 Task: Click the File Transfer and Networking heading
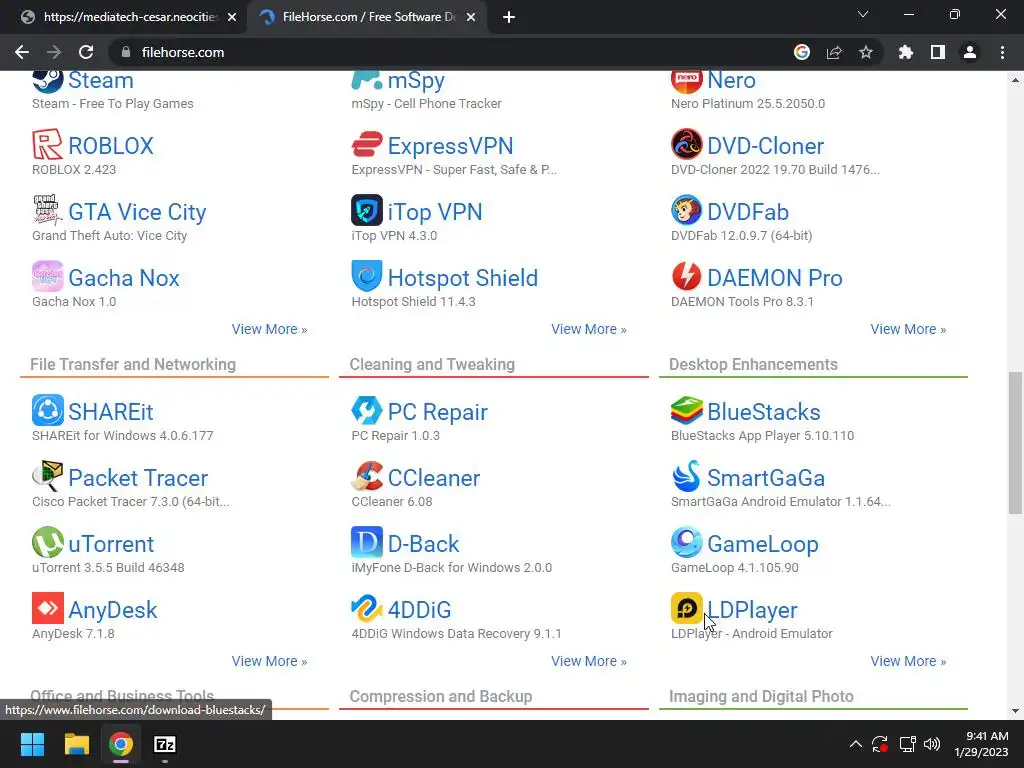(x=133, y=364)
